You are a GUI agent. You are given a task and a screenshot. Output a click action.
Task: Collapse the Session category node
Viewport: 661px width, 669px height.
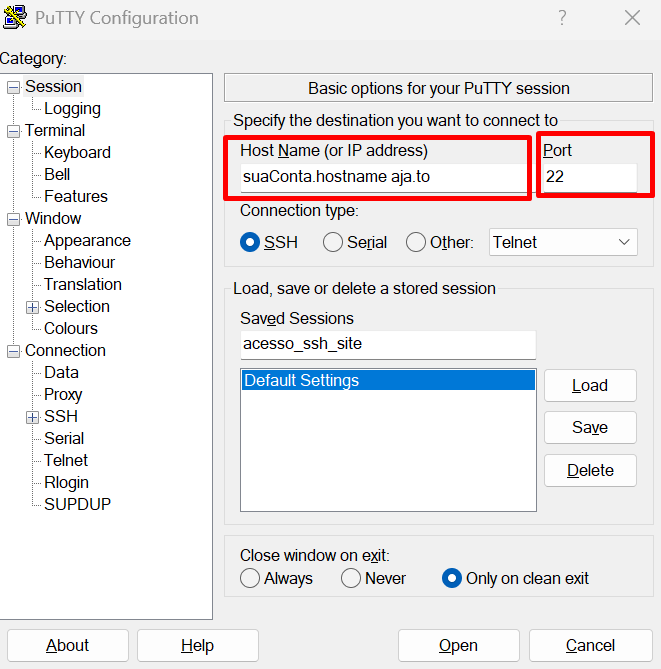(x=14, y=87)
